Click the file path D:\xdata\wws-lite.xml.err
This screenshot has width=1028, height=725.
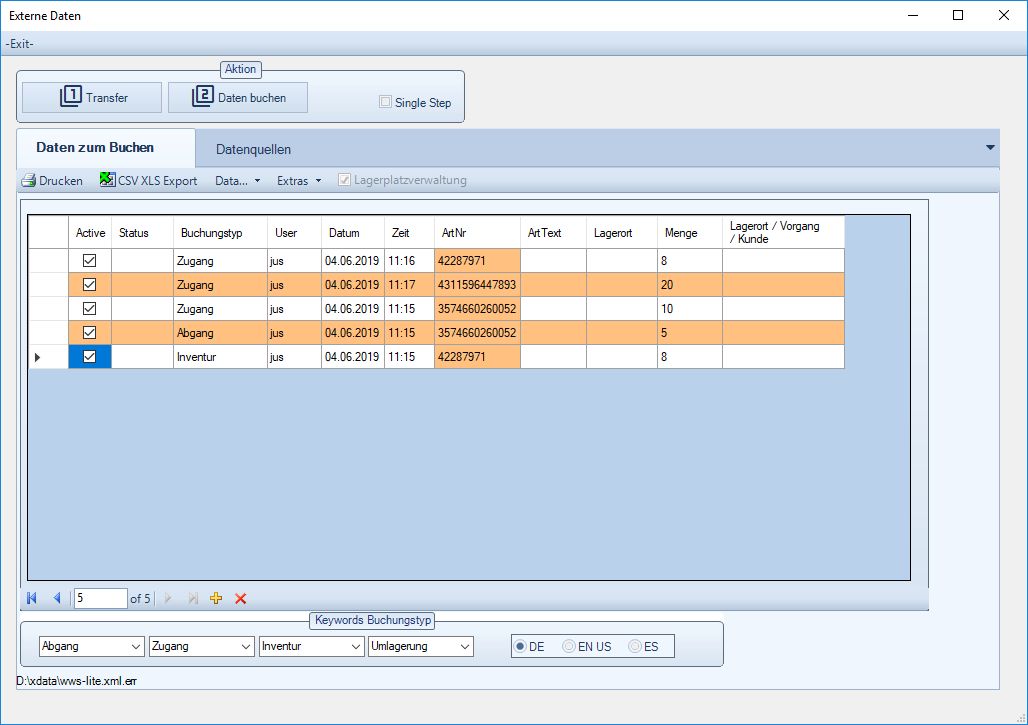(77, 680)
